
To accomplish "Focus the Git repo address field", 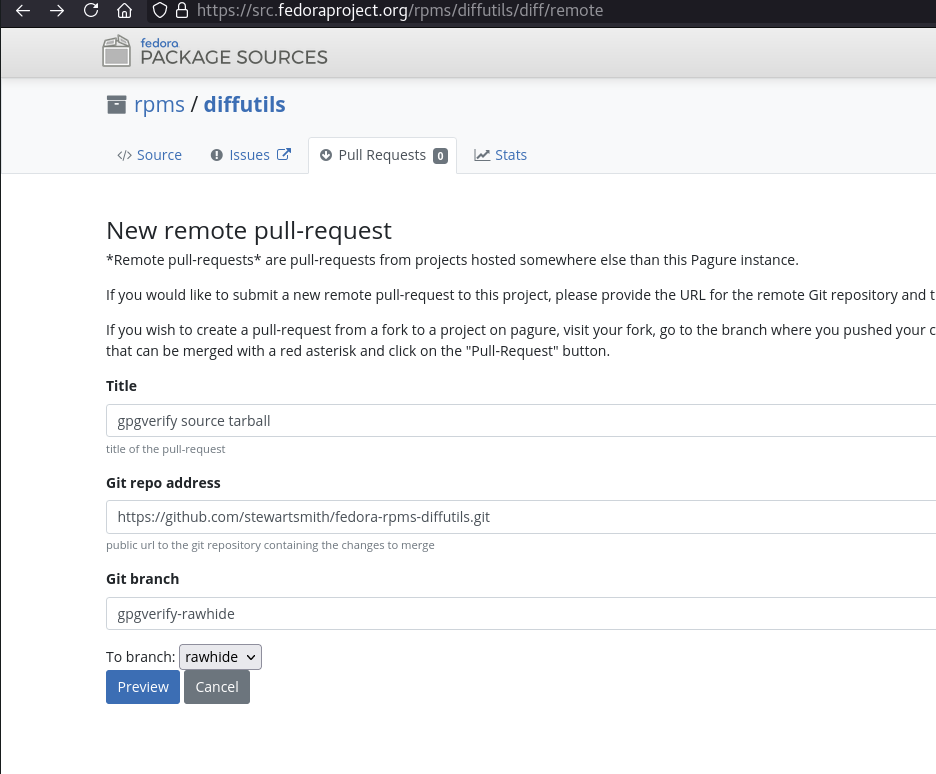I will click(521, 517).
